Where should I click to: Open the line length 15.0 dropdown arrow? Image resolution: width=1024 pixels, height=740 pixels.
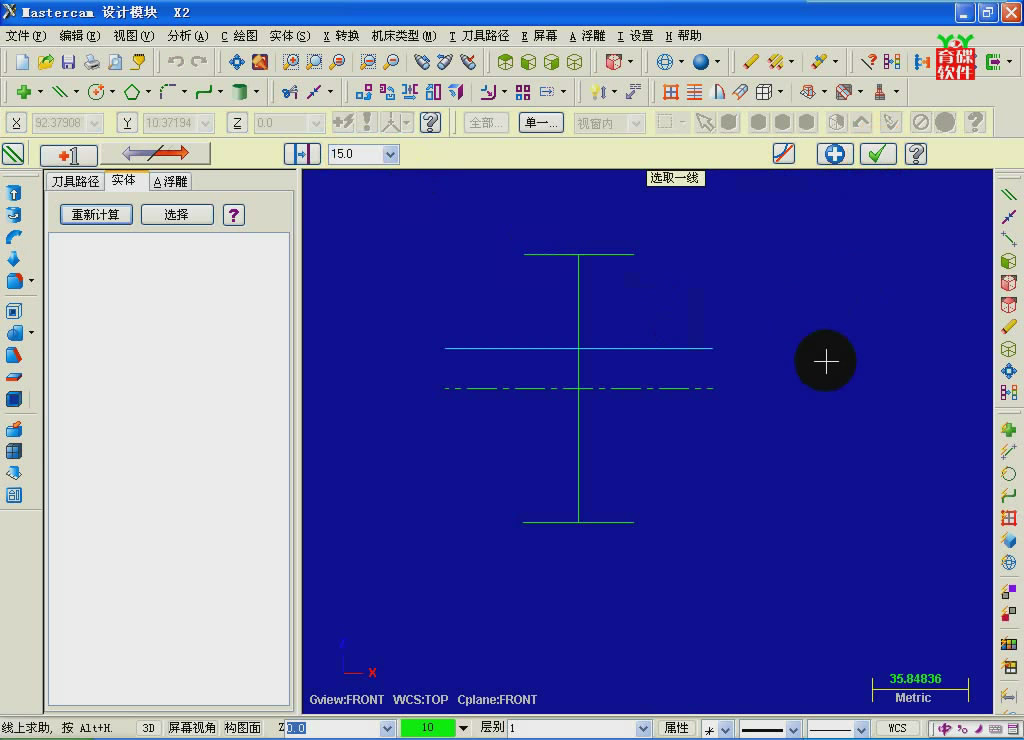[x=390, y=154]
